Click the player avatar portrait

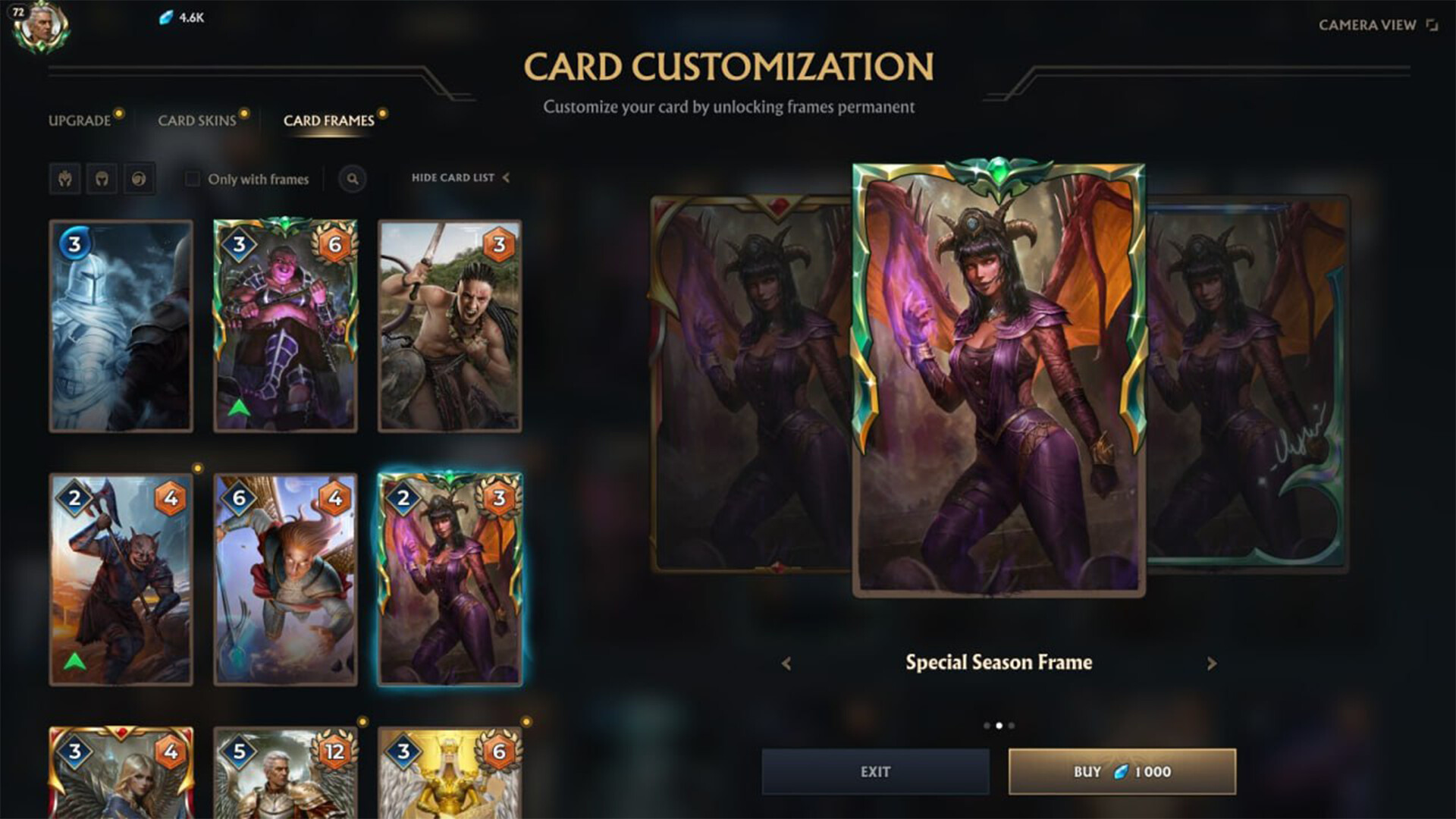(42, 26)
